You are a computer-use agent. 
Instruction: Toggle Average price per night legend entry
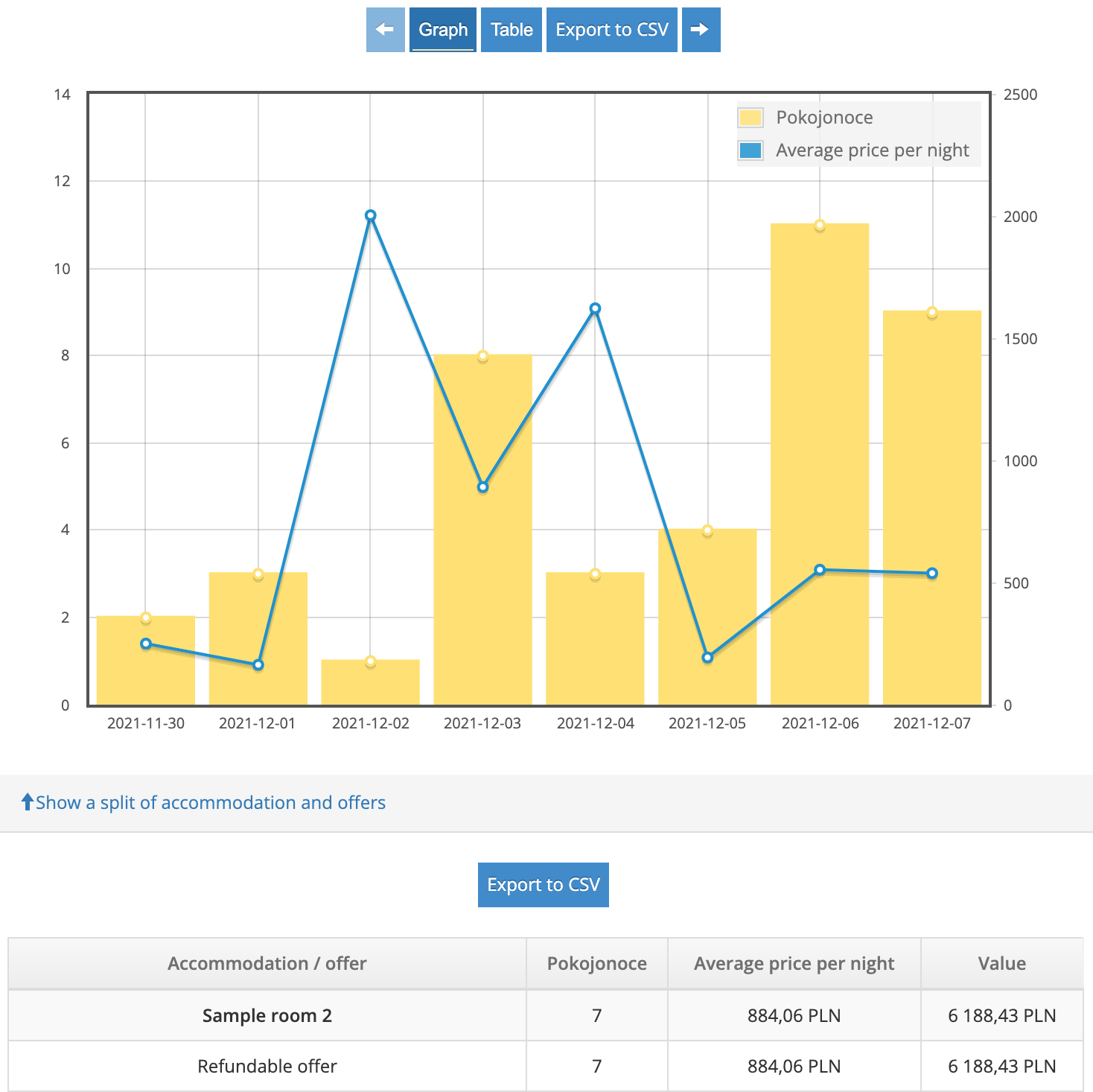pos(872,150)
